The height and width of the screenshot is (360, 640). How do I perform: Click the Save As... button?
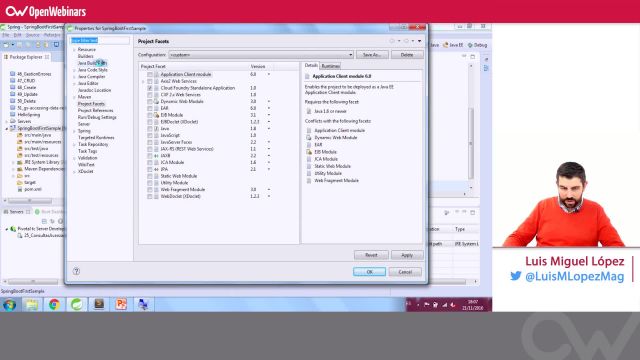point(372,55)
